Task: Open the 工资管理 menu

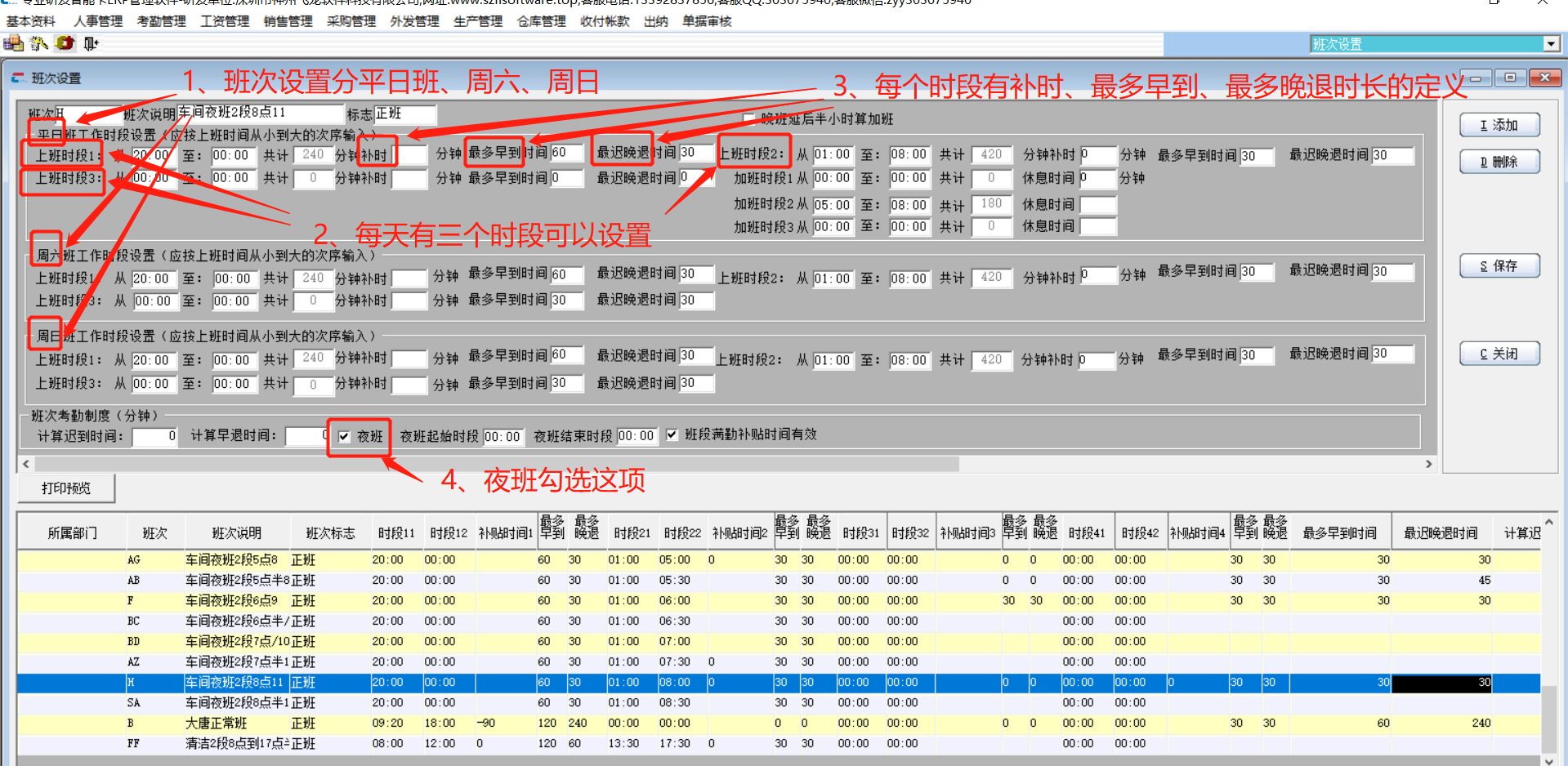Action: 224,21
